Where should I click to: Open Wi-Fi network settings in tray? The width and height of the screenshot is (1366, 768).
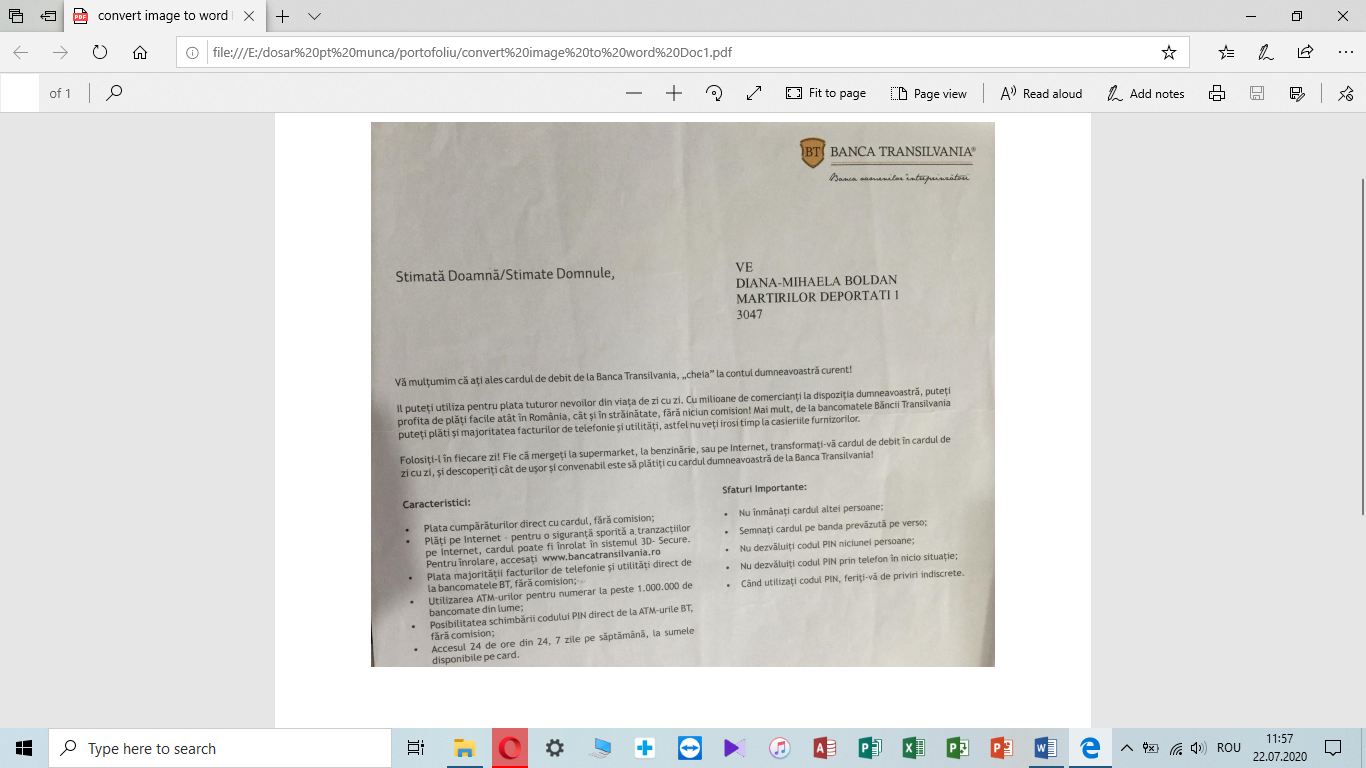(x=1176, y=748)
